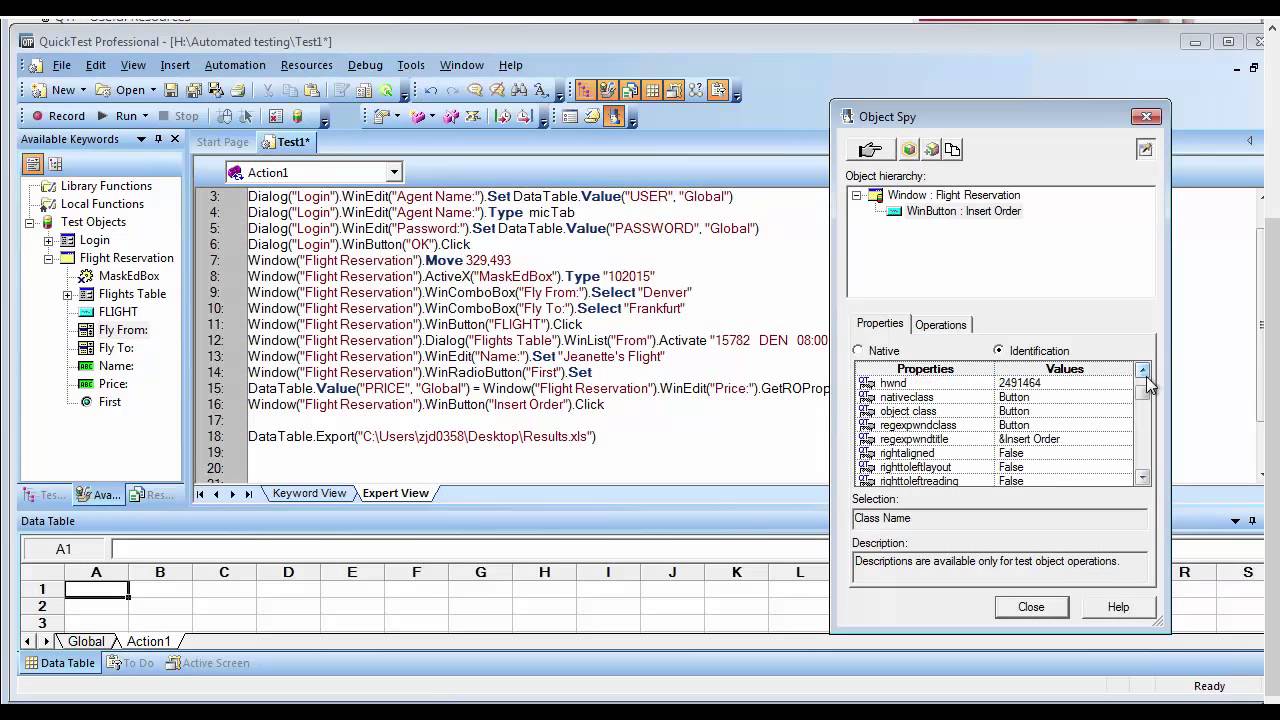Click the data table grid icon in the view toolbar

[652, 90]
